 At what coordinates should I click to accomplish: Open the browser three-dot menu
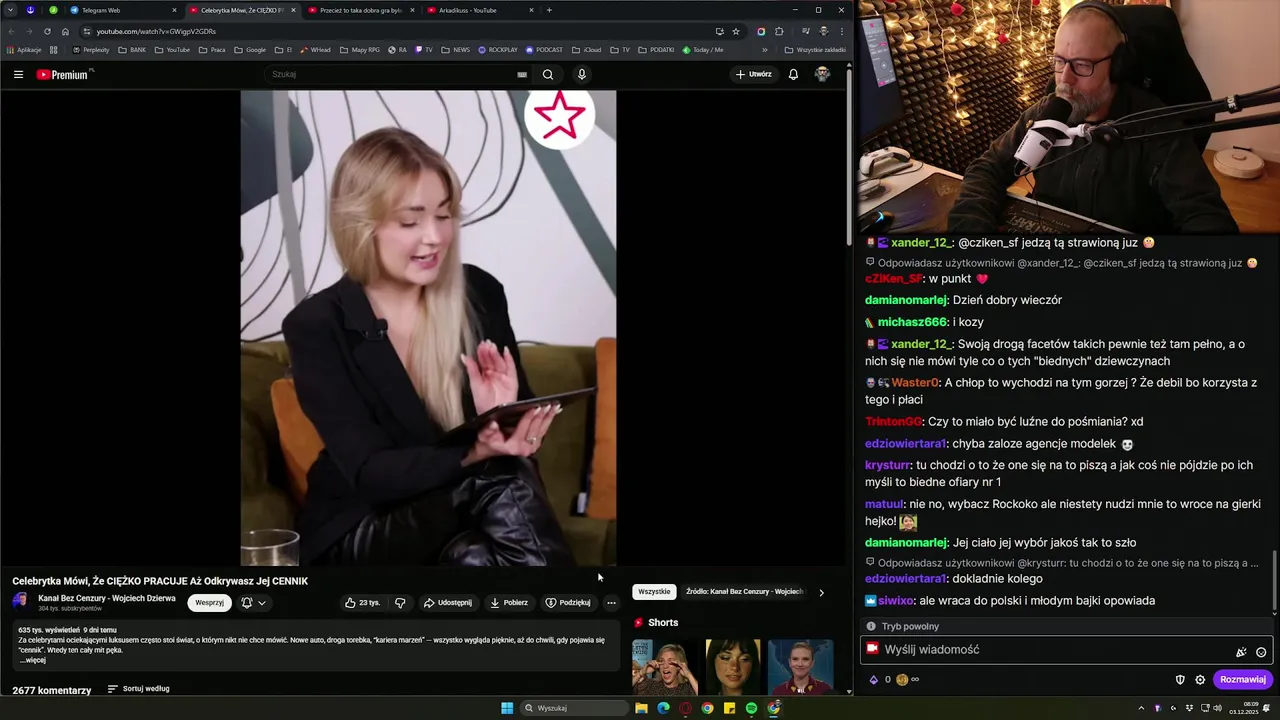tap(841, 31)
